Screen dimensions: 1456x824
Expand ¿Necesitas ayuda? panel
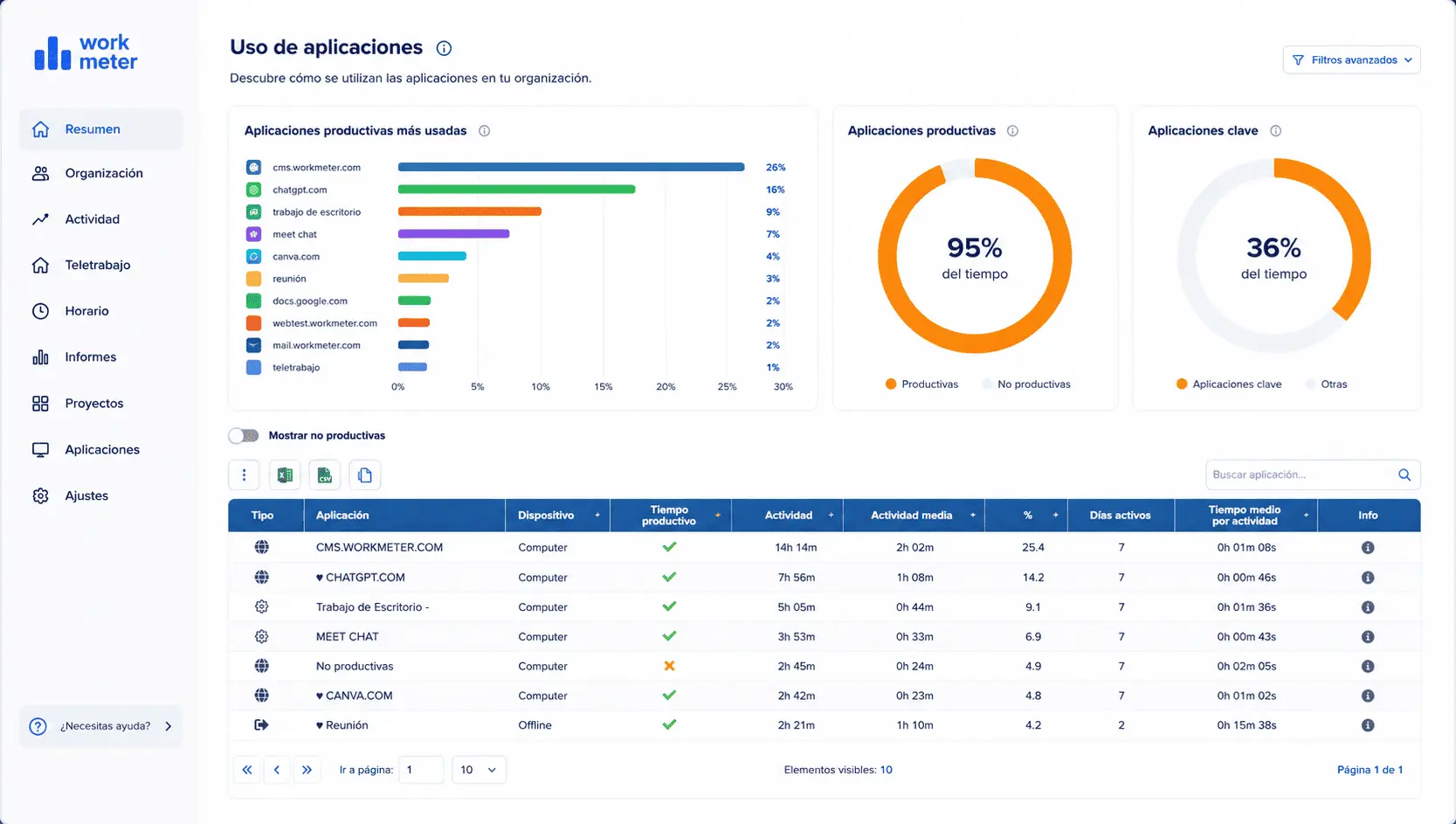pos(100,726)
